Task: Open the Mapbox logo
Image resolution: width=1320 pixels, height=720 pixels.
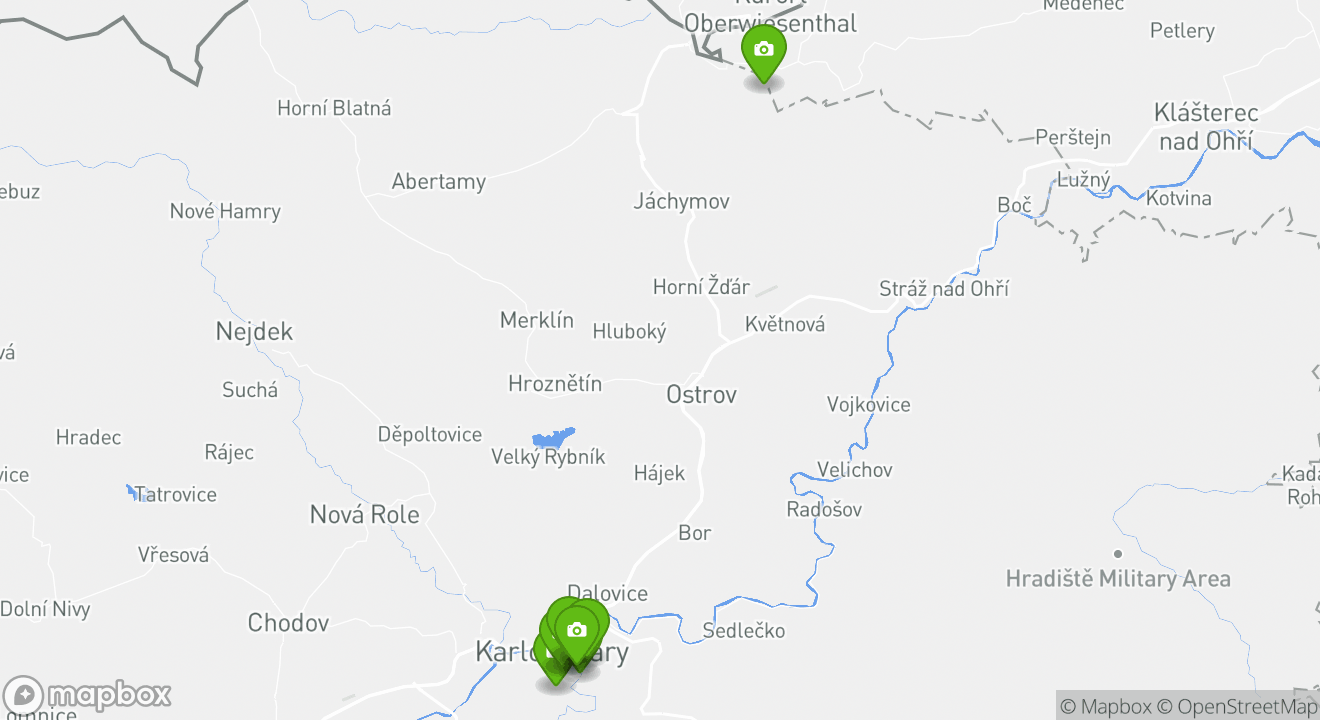Action: tap(87, 695)
